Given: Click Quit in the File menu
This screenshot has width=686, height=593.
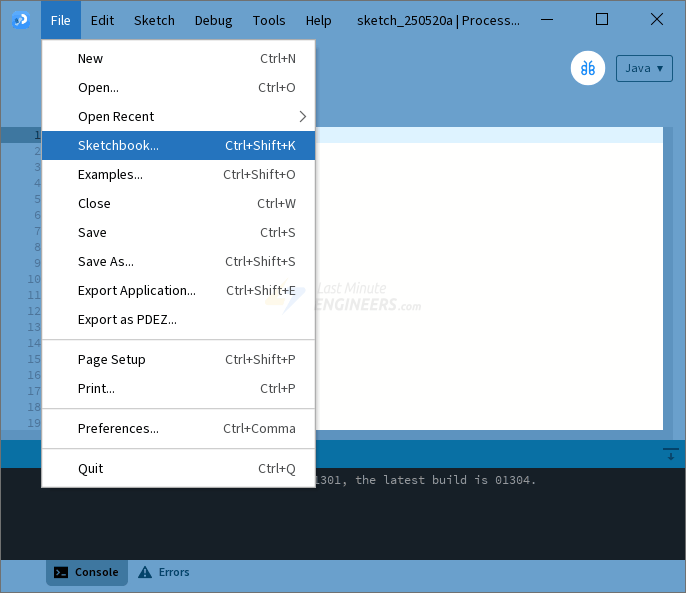Looking at the screenshot, I should (x=178, y=468).
